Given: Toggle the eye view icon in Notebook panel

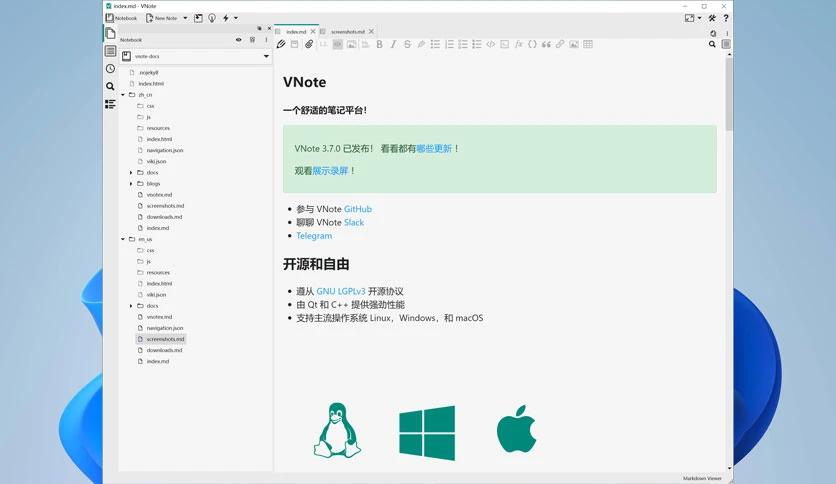Looking at the screenshot, I should click(x=238, y=40).
